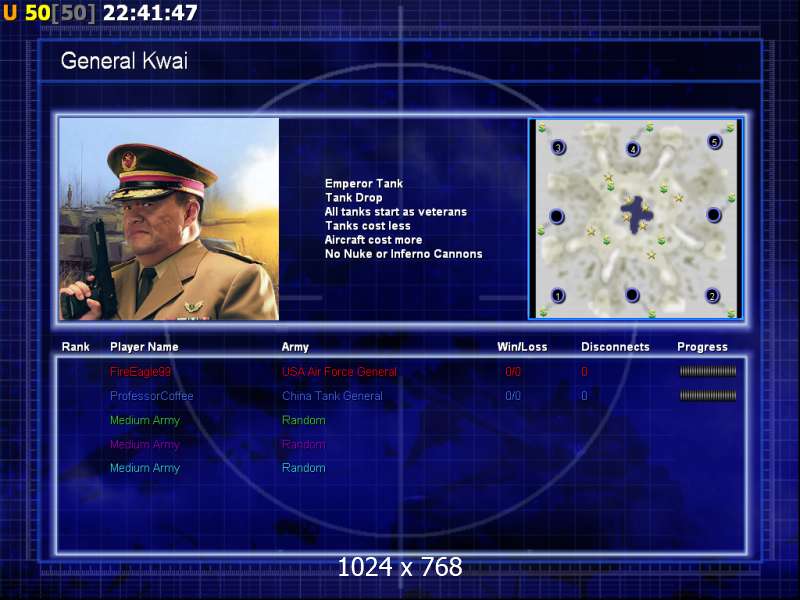Click the unnumbered start marker at minimap's bottom center
This screenshot has height=600, width=800.
632,295
